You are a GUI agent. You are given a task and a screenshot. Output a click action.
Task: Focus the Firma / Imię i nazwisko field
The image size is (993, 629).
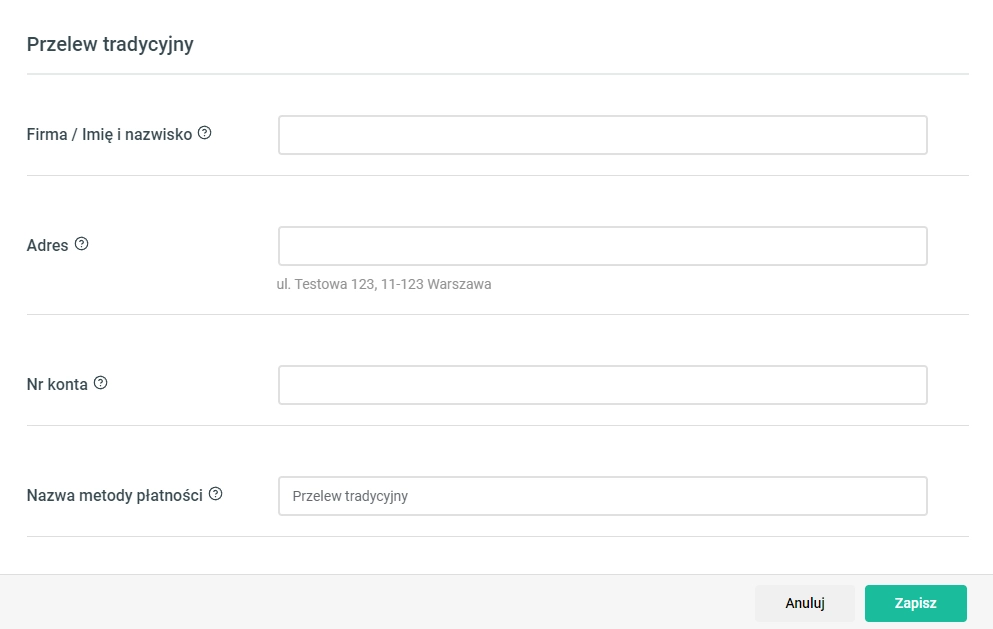click(603, 135)
